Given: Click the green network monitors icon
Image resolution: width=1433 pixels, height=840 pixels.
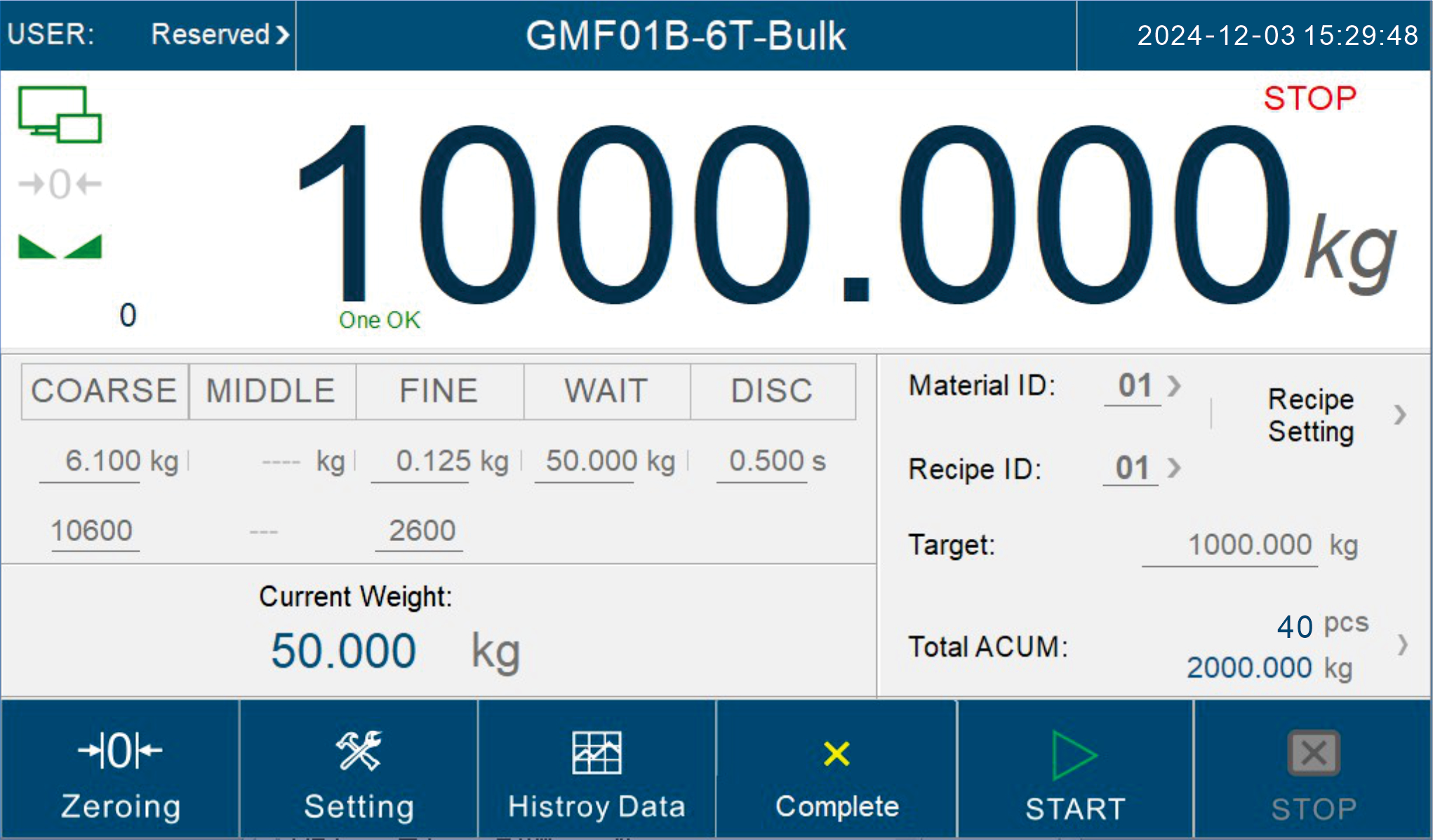Looking at the screenshot, I should pyautogui.click(x=60, y=114).
